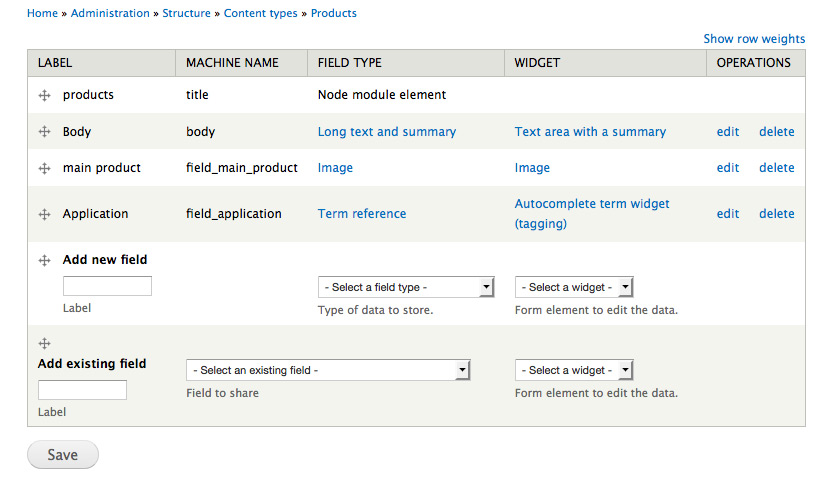
Task: Delete the main product field
Action: coord(776,168)
